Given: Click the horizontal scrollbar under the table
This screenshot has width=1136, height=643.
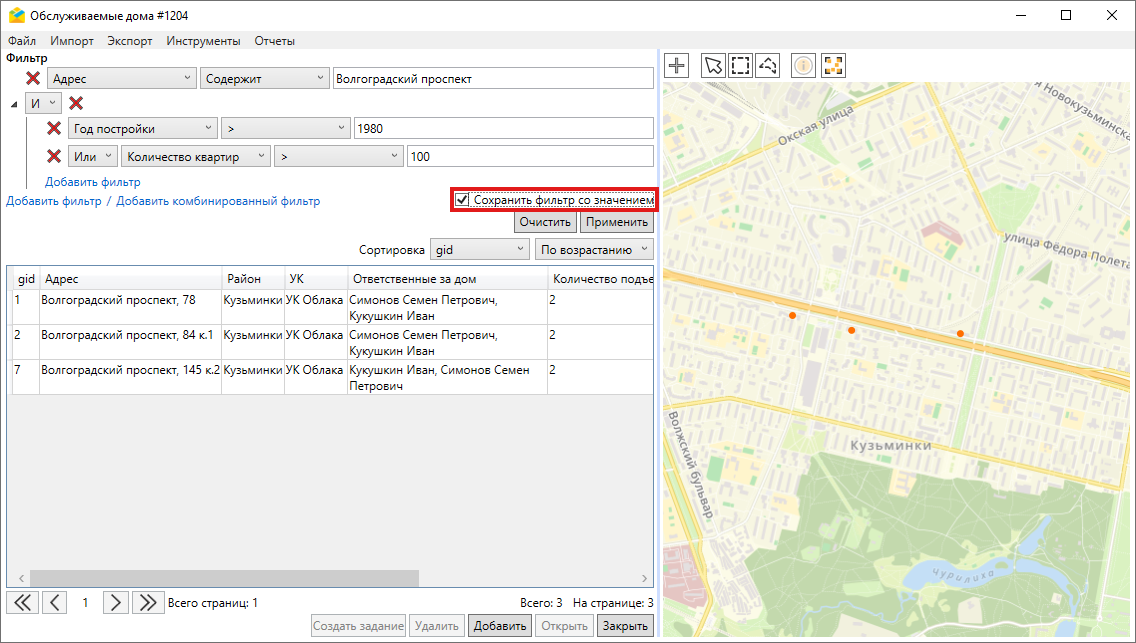Looking at the screenshot, I should click(223, 578).
